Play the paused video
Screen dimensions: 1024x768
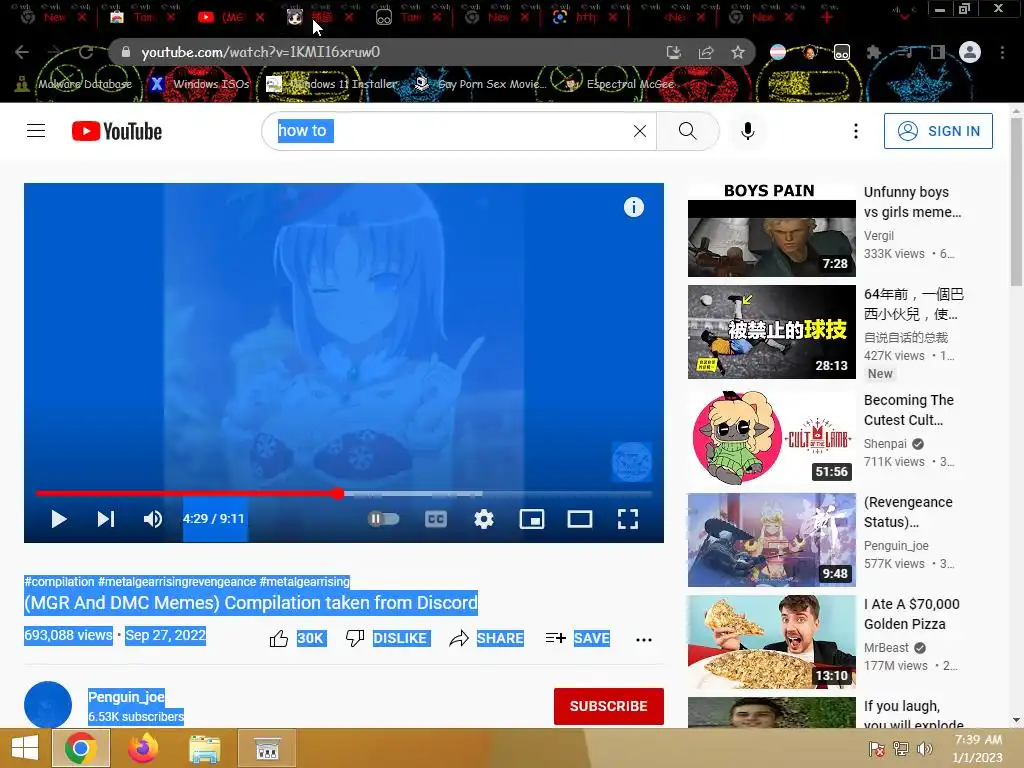pyautogui.click(x=59, y=519)
